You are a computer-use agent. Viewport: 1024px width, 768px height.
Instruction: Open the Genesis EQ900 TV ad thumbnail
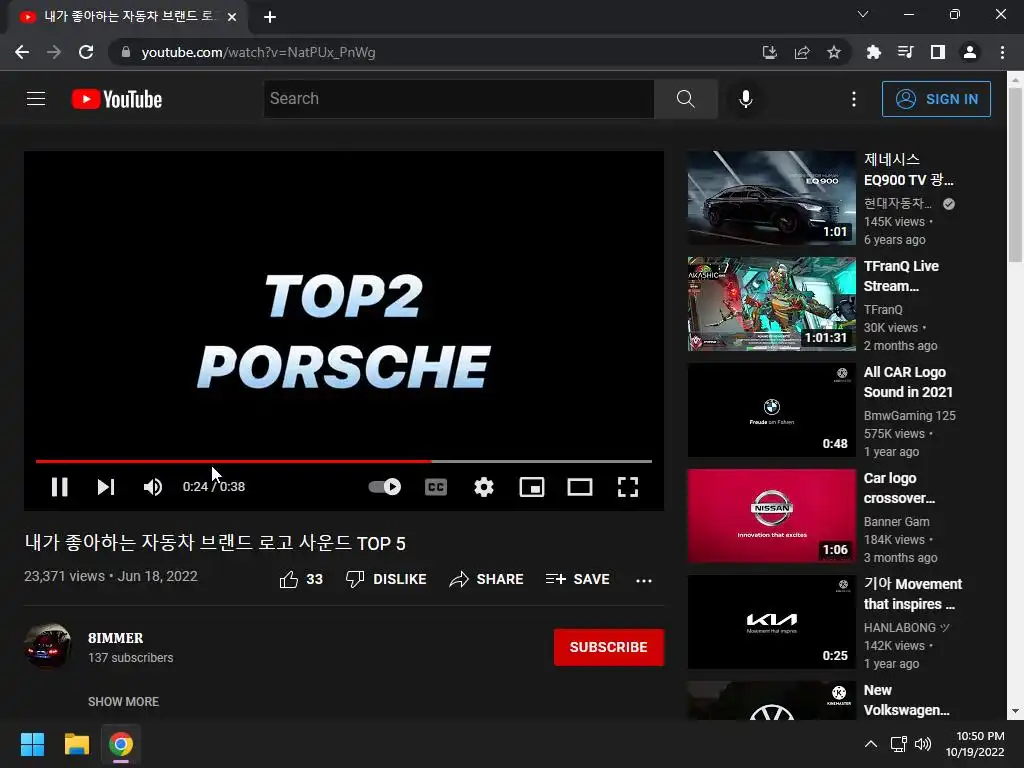pos(771,198)
